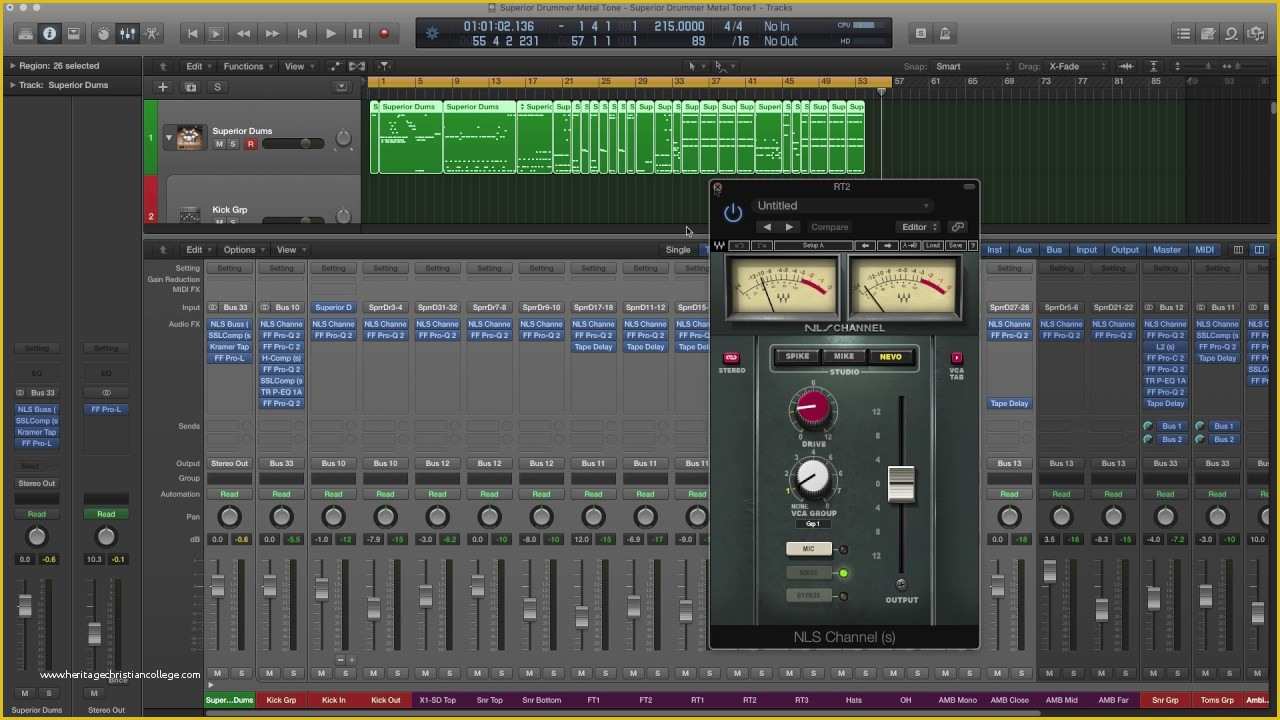1280x720 pixels.
Task: Click the NLS Channel output fader
Action: (x=901, y=484)
